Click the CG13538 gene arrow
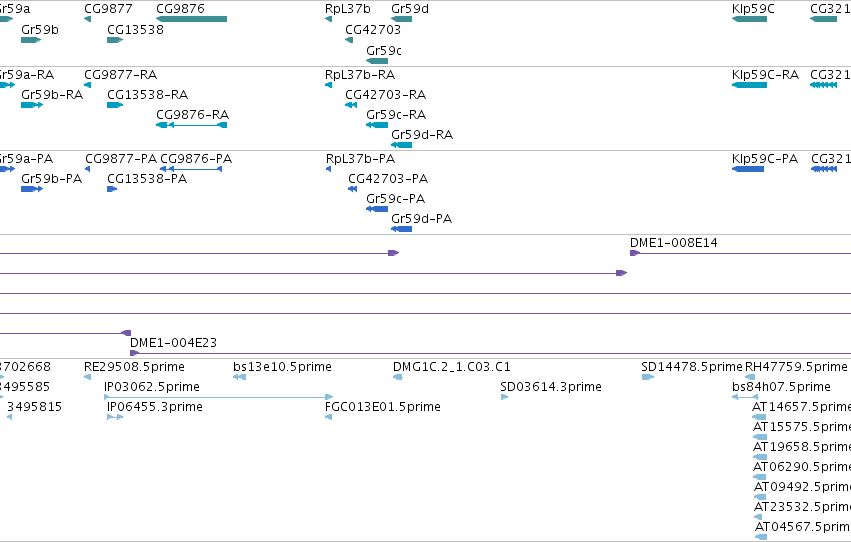The image size is (851, 542). (115, 40)
